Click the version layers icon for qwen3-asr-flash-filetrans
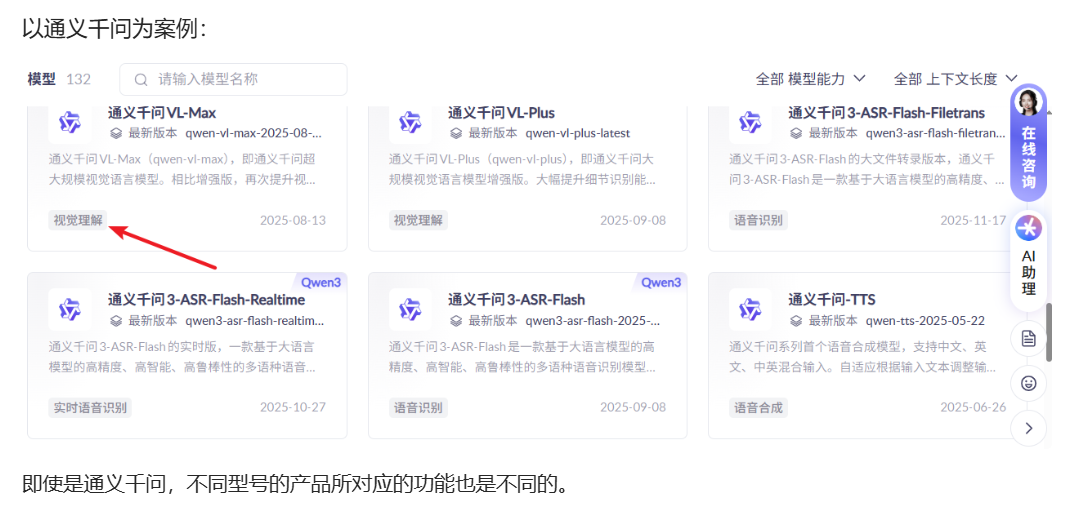The image size is (1086, 521). 796,134
